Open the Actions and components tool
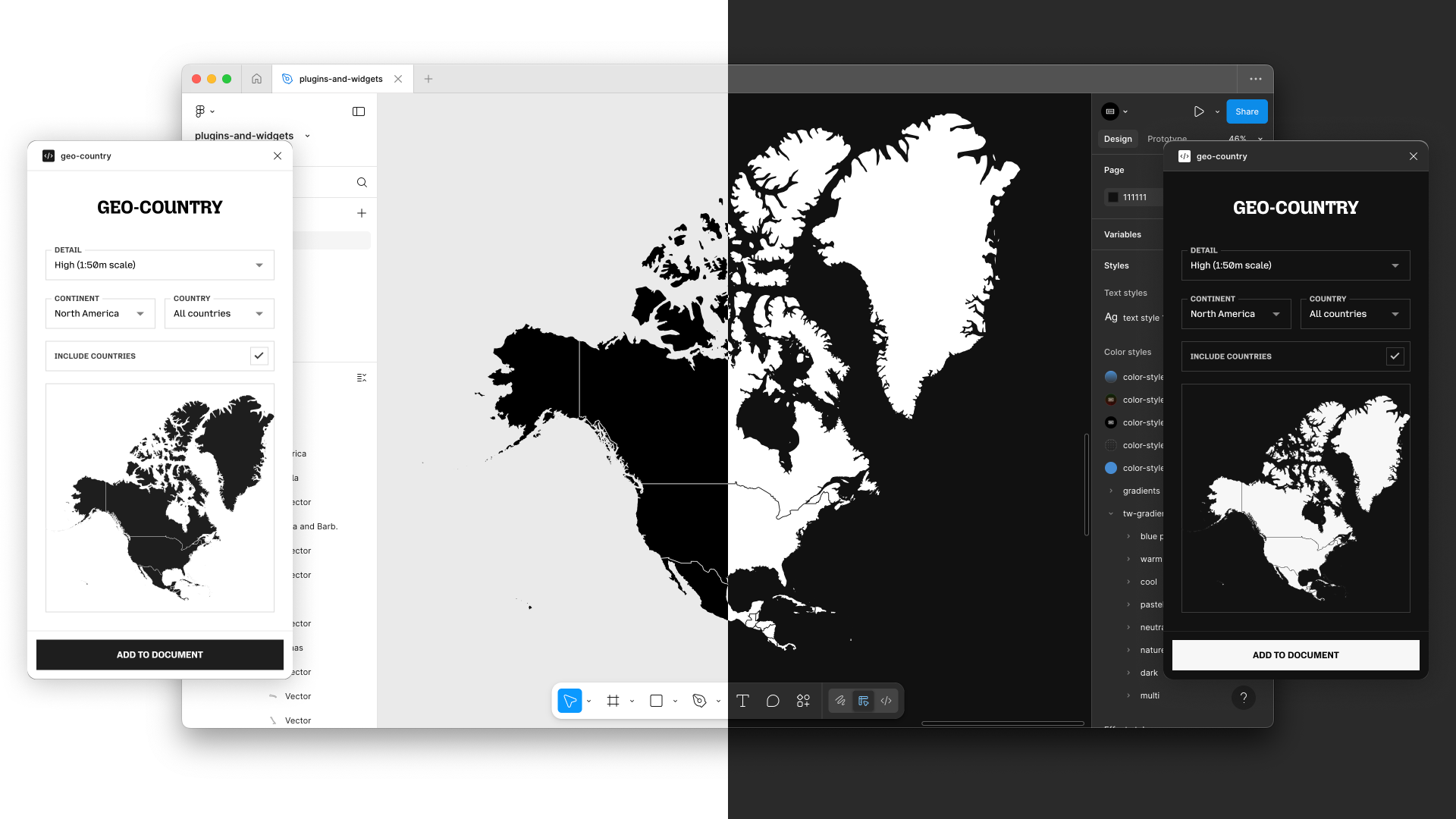1456x819 pixels. click(x=803, y=701)
